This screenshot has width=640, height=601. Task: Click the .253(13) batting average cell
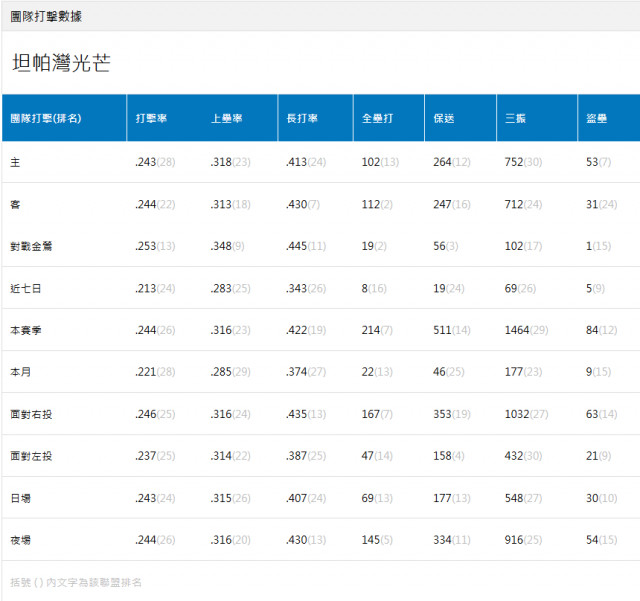click(x=155, y=246)
